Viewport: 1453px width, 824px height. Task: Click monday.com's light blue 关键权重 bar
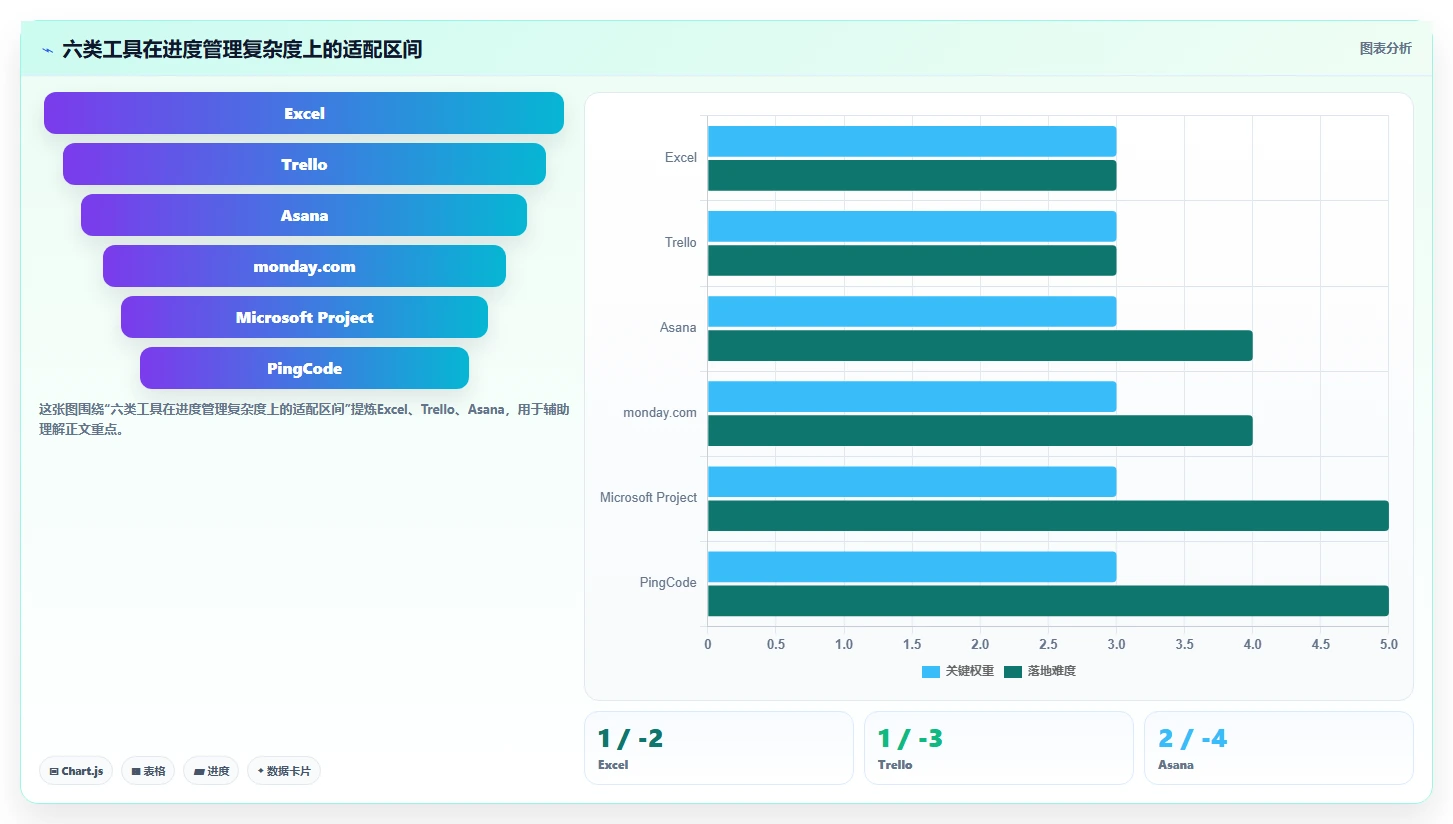pyautogui.click(x=912, y=396)
